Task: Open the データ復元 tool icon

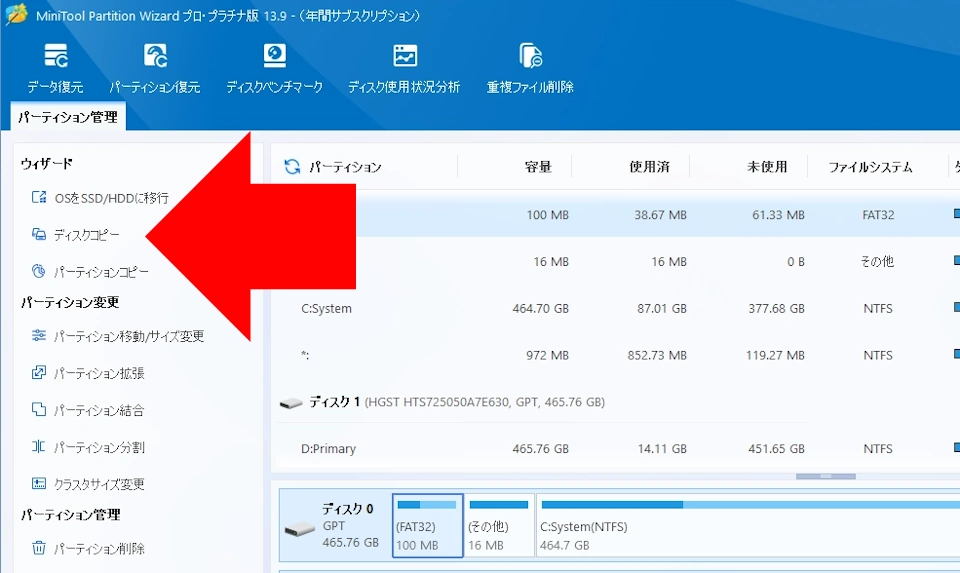Action: coord(56,56)
